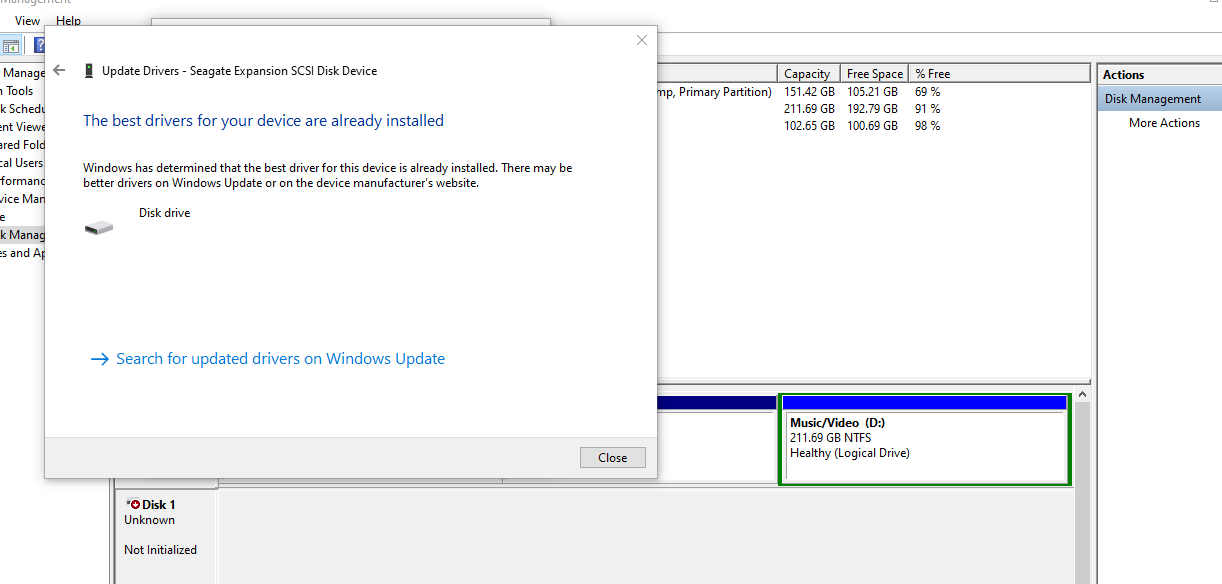Screen dimensions: 1222x584
Task: Select the Disk Management tree node behind dialog
Action: (x=22, y=235)
